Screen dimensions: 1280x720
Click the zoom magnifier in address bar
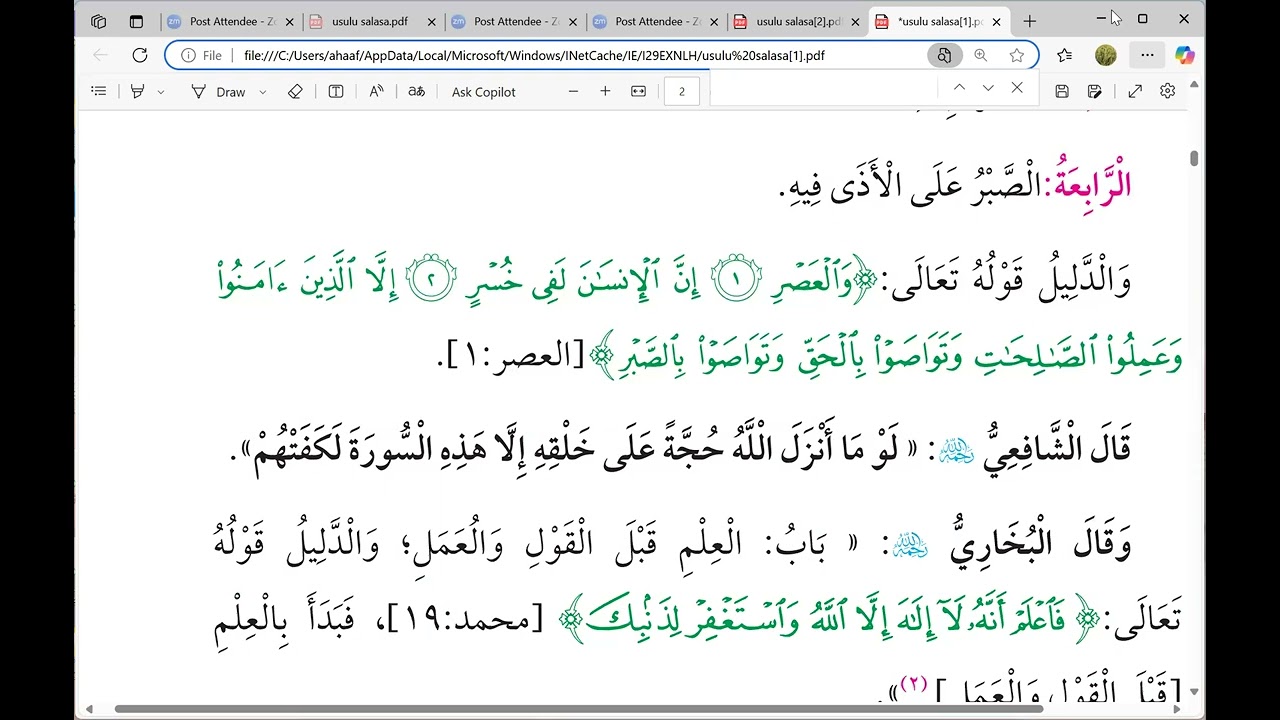tap(980, 55)
